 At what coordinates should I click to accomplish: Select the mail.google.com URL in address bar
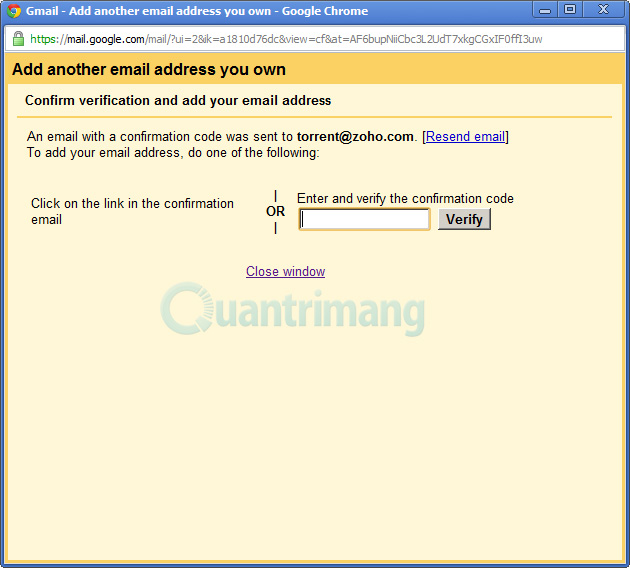coord(286,39)
